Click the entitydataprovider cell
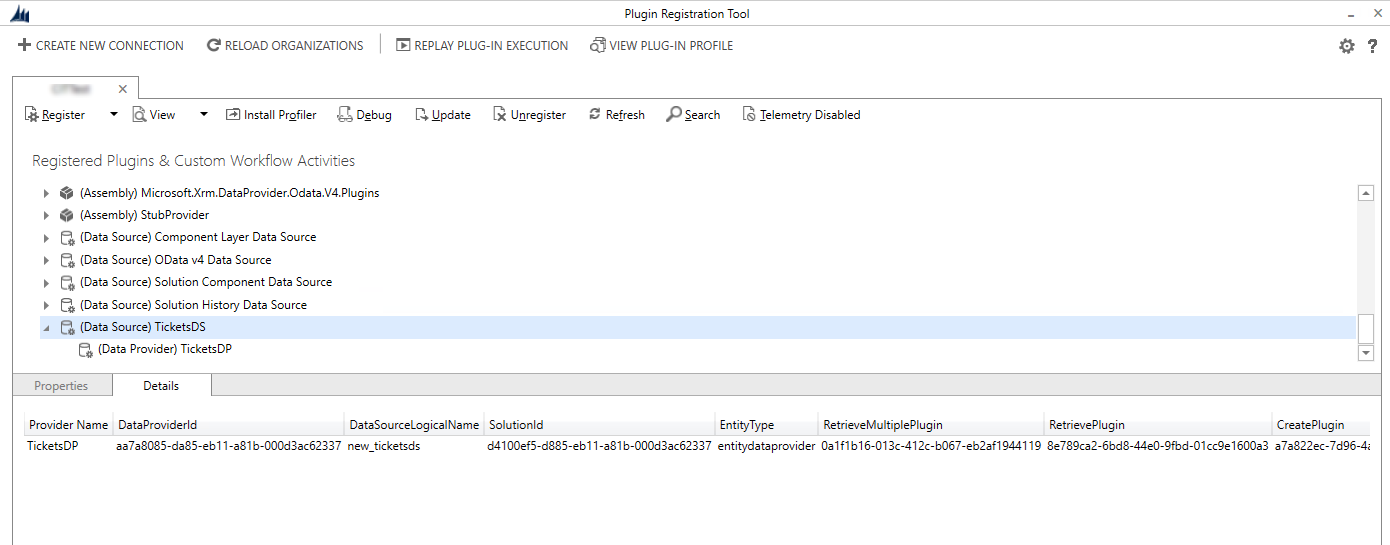This screenshot has width=1390, height=545. 767,446
